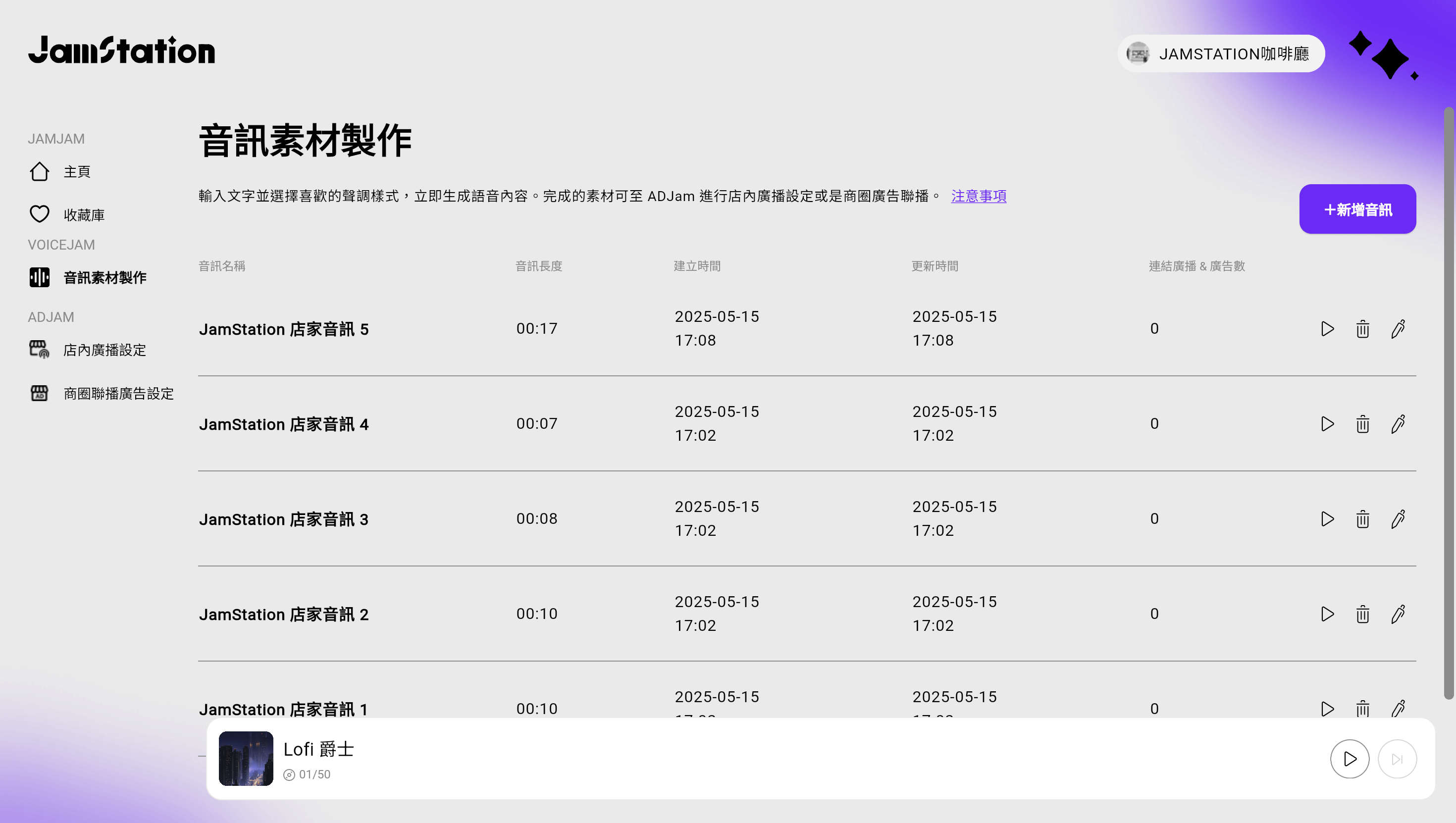Click the name JamStation 店家音訊 2
The image size is (1456, 823).
284,614
